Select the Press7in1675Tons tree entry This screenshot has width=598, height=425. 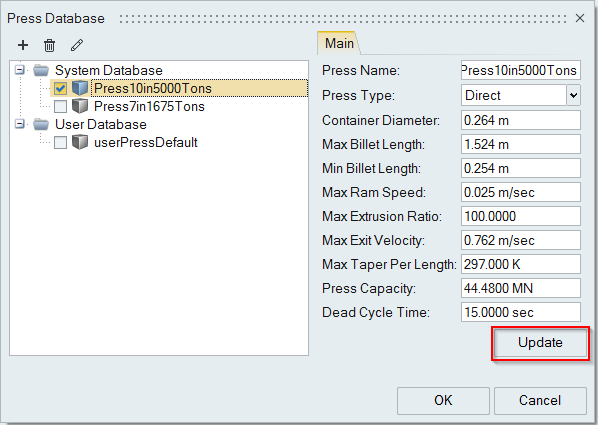(150, 106)
